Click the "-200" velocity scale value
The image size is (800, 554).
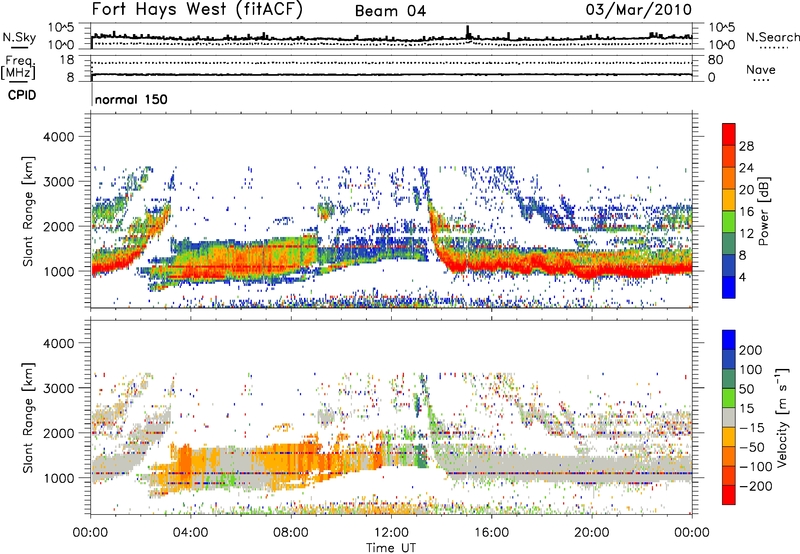coord(756,486)
